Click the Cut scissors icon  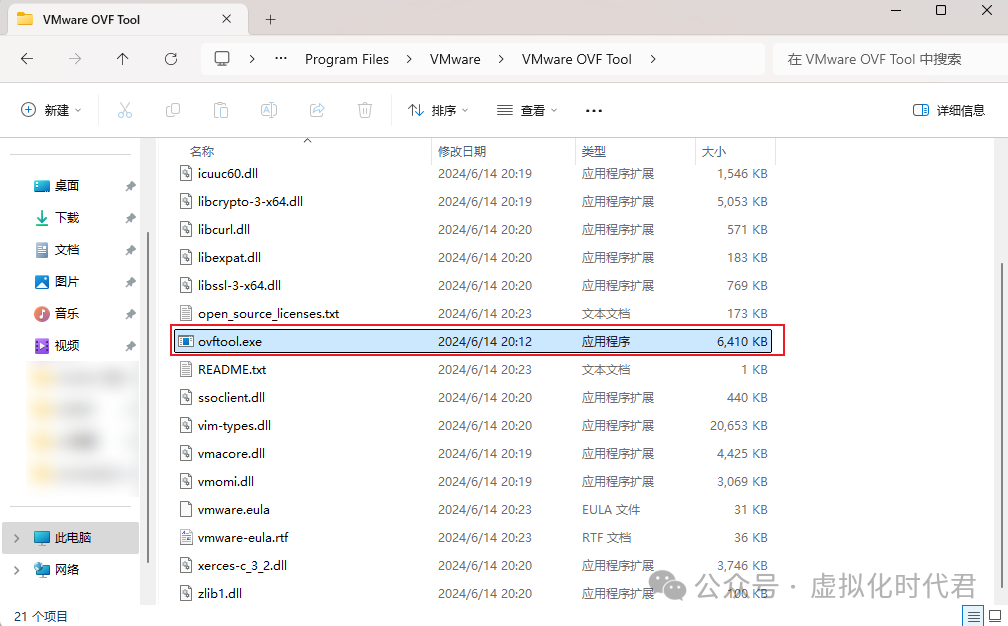point(125,111)
